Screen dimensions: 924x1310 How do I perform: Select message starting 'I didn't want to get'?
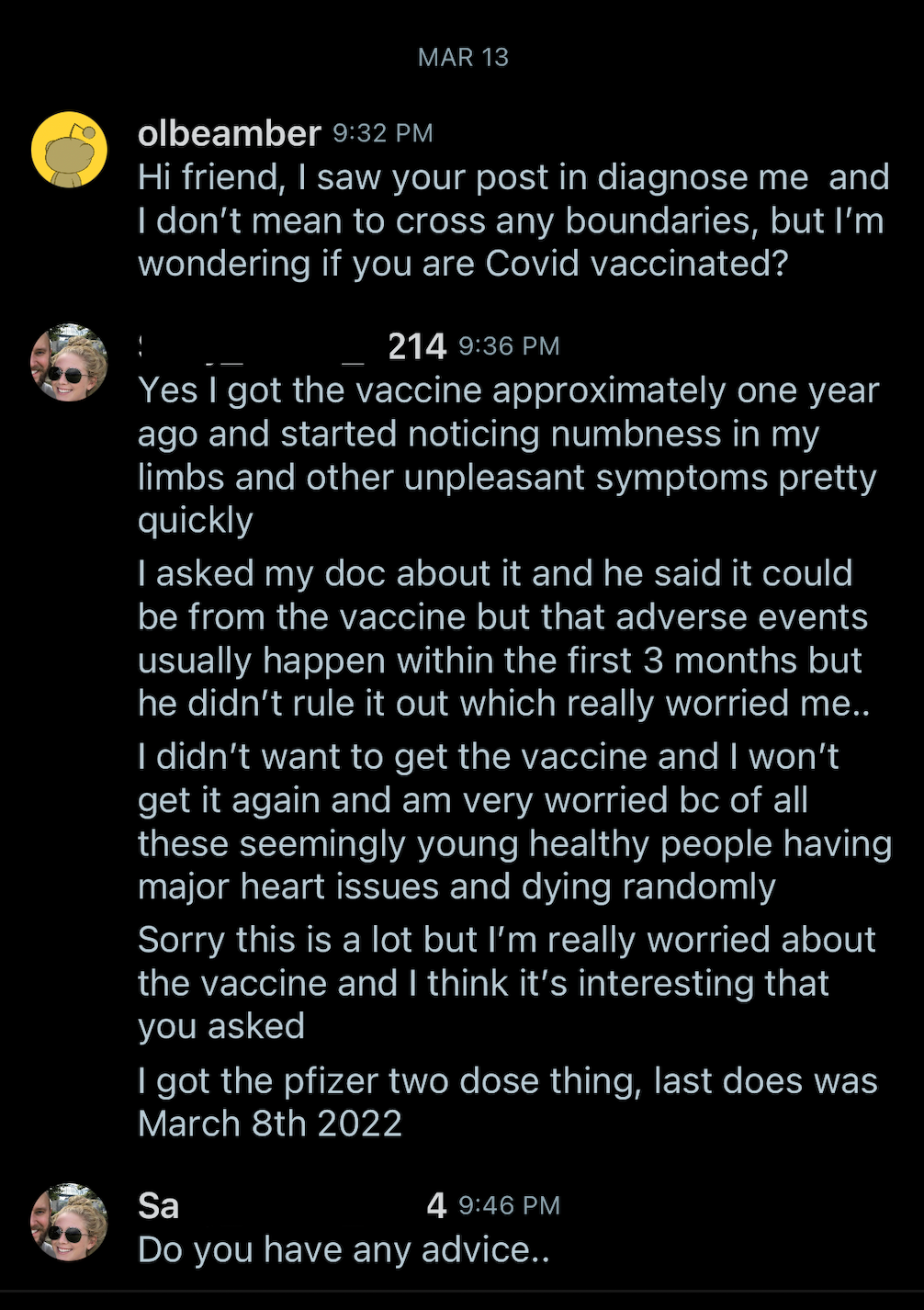point(514,821)
